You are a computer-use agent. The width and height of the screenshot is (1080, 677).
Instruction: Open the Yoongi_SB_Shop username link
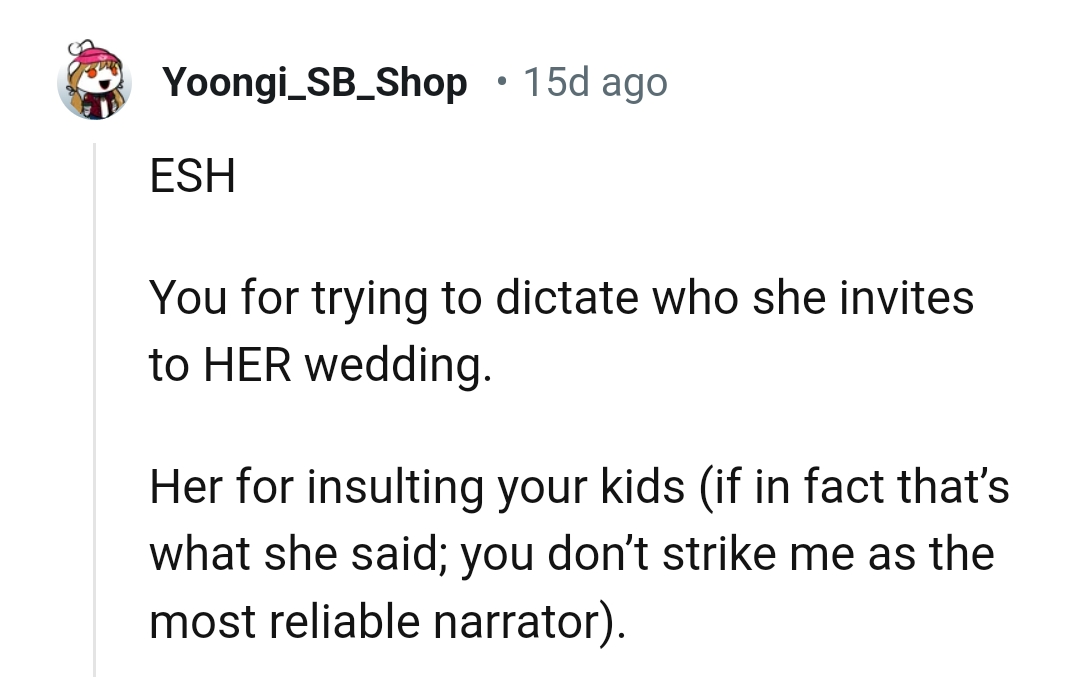[315, 82]
